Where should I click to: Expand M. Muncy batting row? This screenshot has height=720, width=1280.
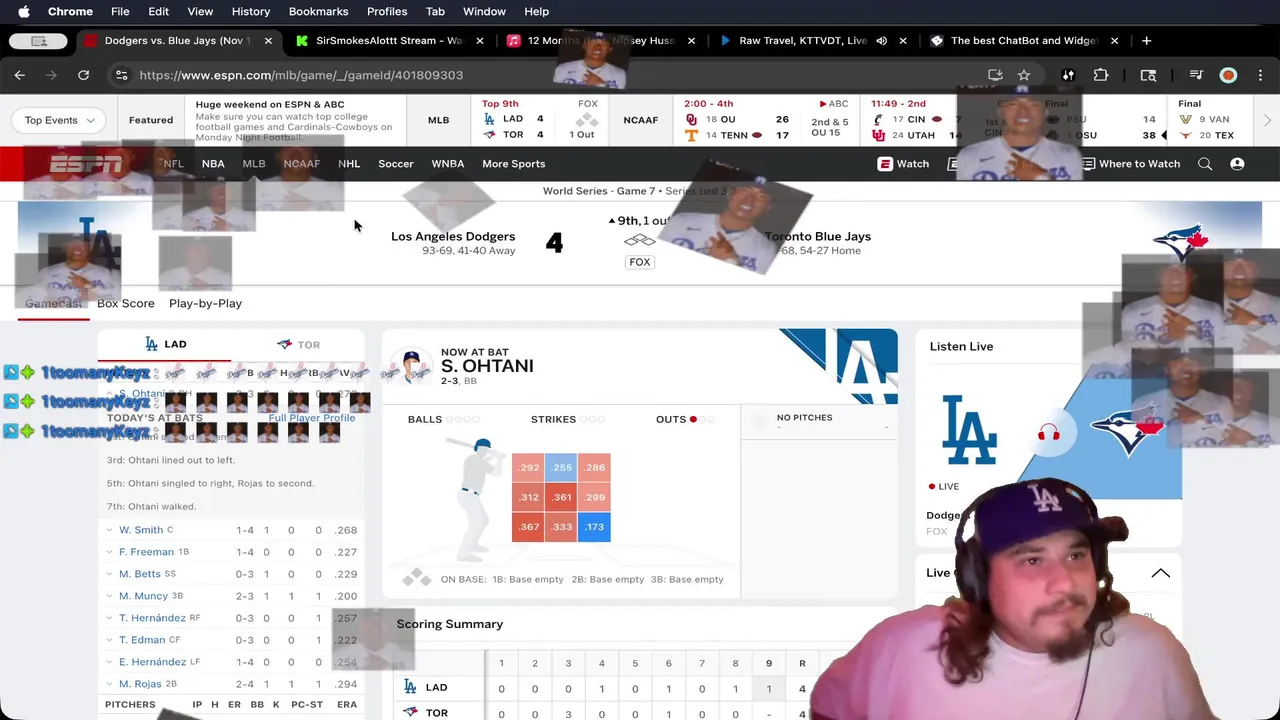[x=109, y=596]
